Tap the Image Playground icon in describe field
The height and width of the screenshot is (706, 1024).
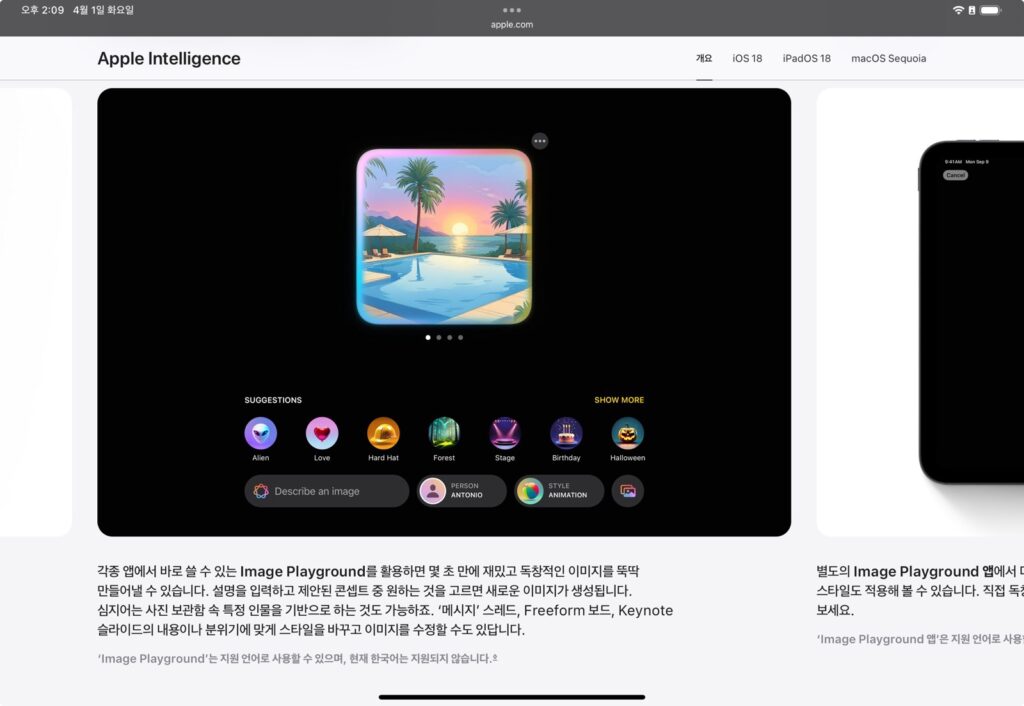[x=261, y=491]
